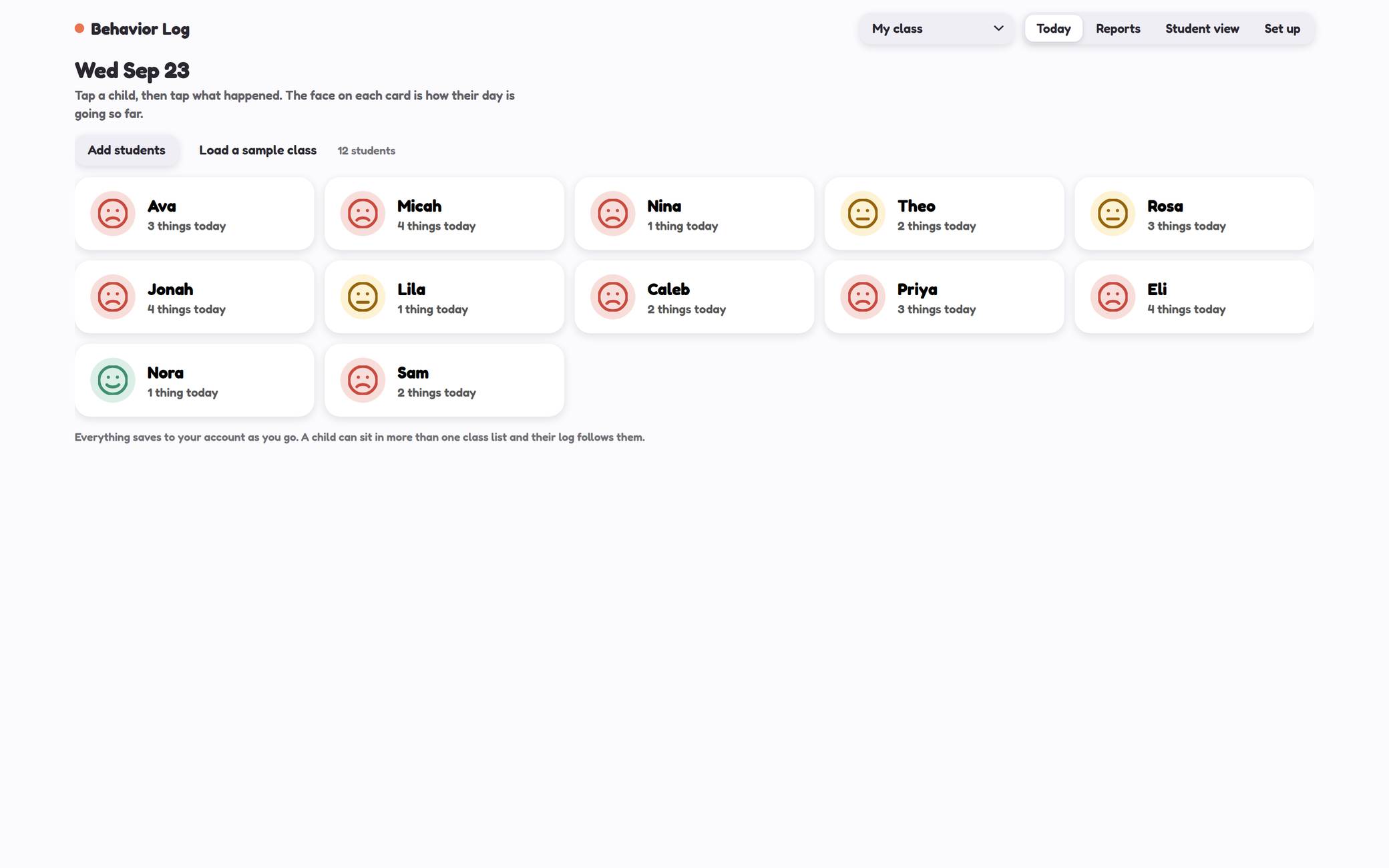Click Nora's green smiley face icon
The height and width of the screenshot is (868, 1389).
(113, 381)
